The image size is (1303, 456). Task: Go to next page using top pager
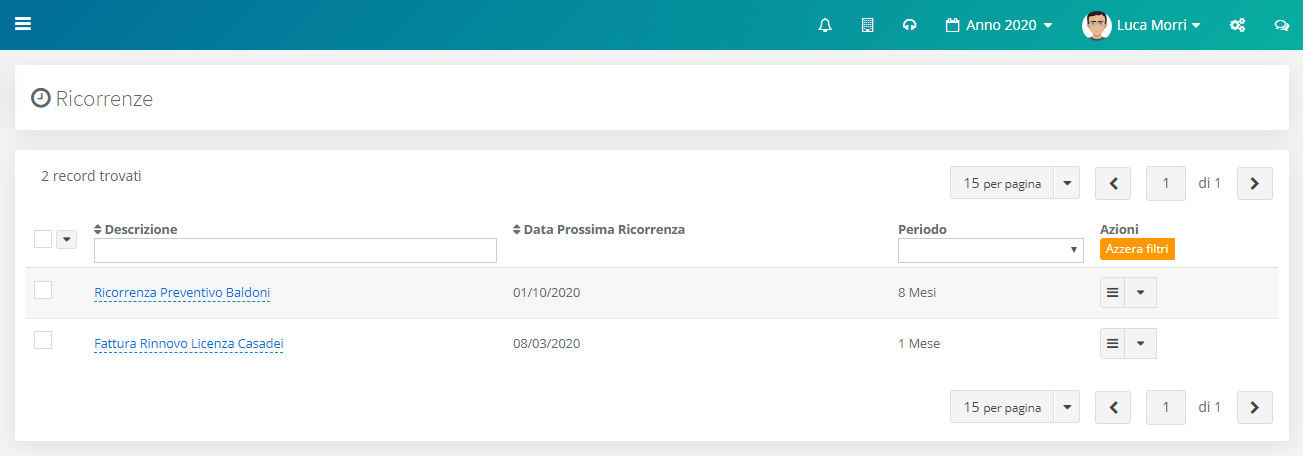pos(1255,183)
